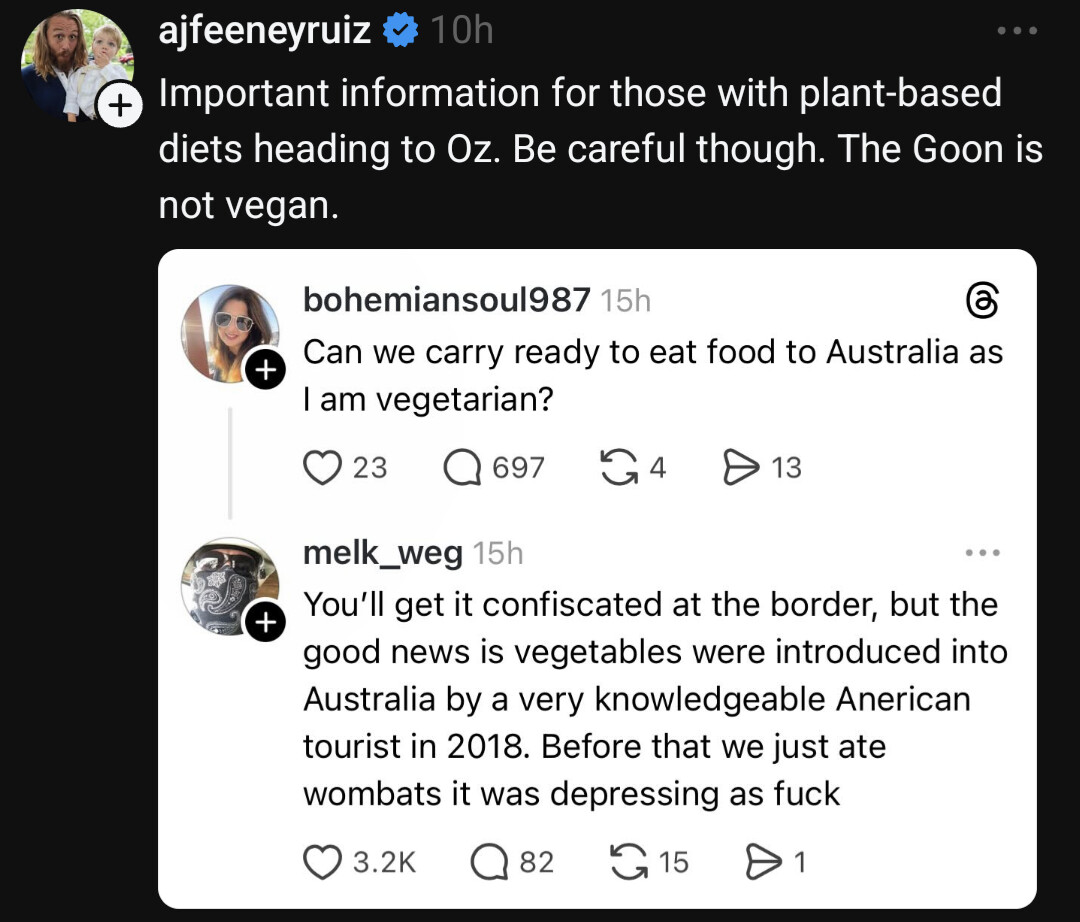Viewport: 1080px width, 922px height.
Task: Click ajfeeneyruiz's verified badge
Action: (x=401, y=32)
